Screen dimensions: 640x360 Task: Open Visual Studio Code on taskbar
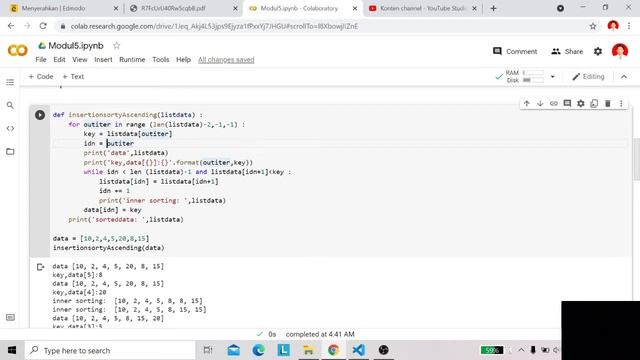point(358,350)
